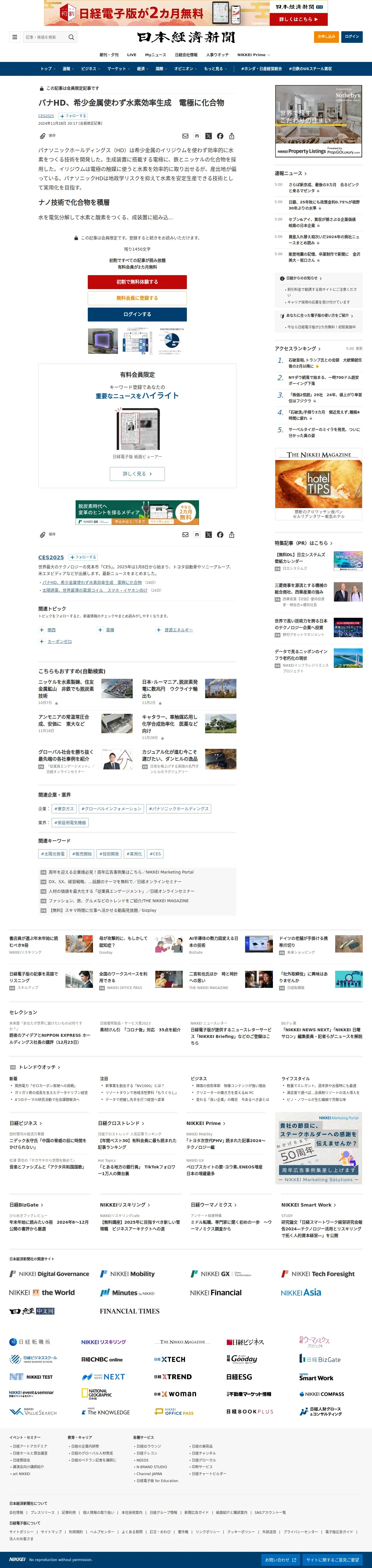Open the 速報ニュース section heading

[290, 174]
